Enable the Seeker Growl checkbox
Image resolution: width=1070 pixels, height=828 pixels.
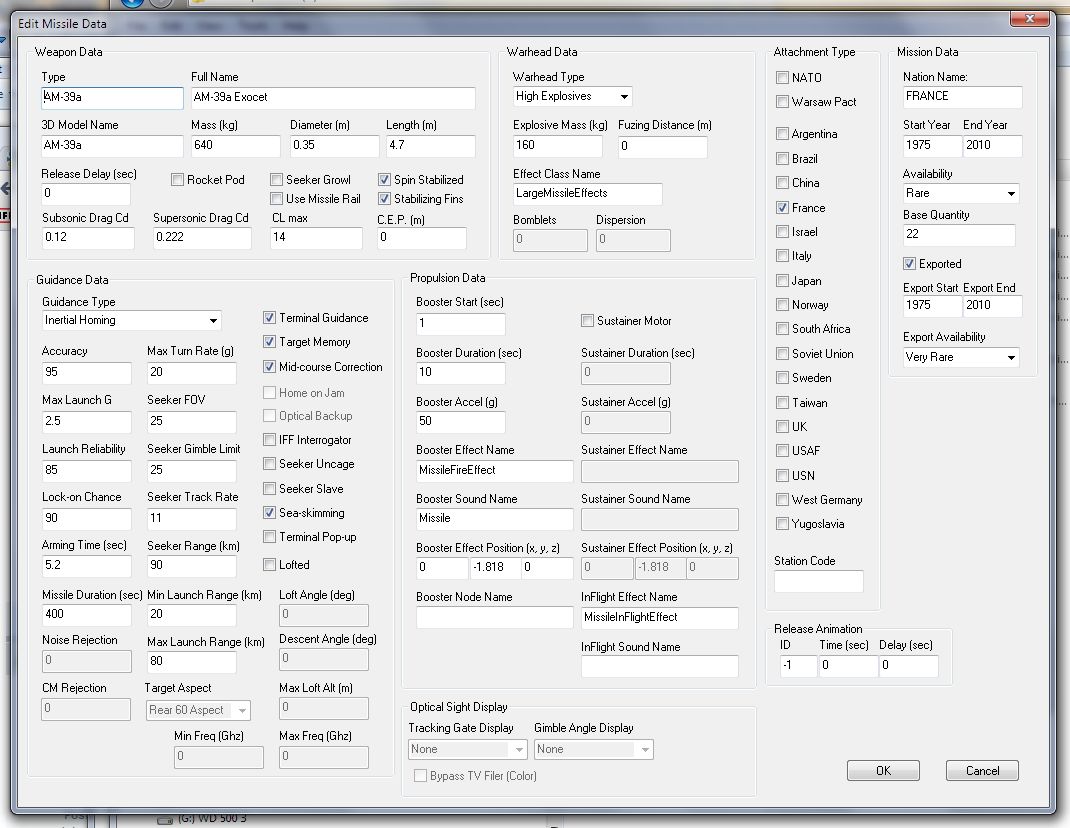tap(276, 180)
